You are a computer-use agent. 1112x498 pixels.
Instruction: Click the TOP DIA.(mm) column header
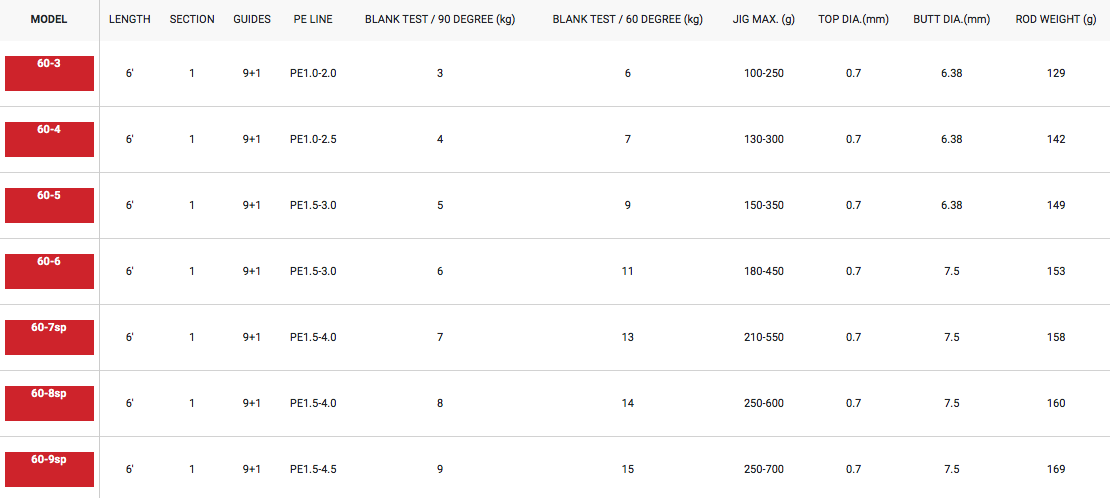853,20
